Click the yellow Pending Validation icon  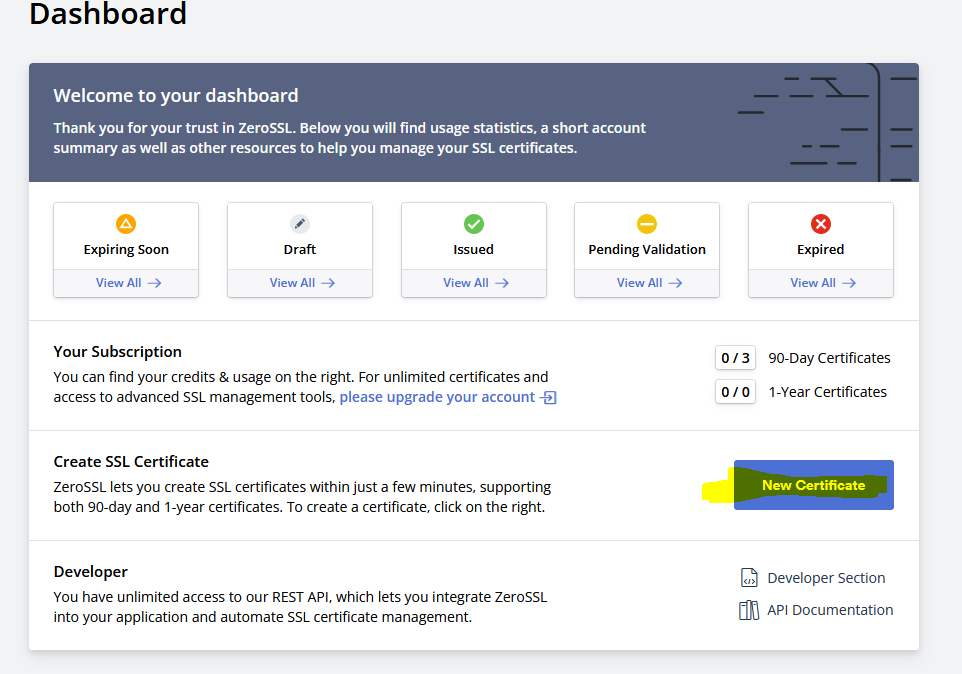click(x=647, y=224)
